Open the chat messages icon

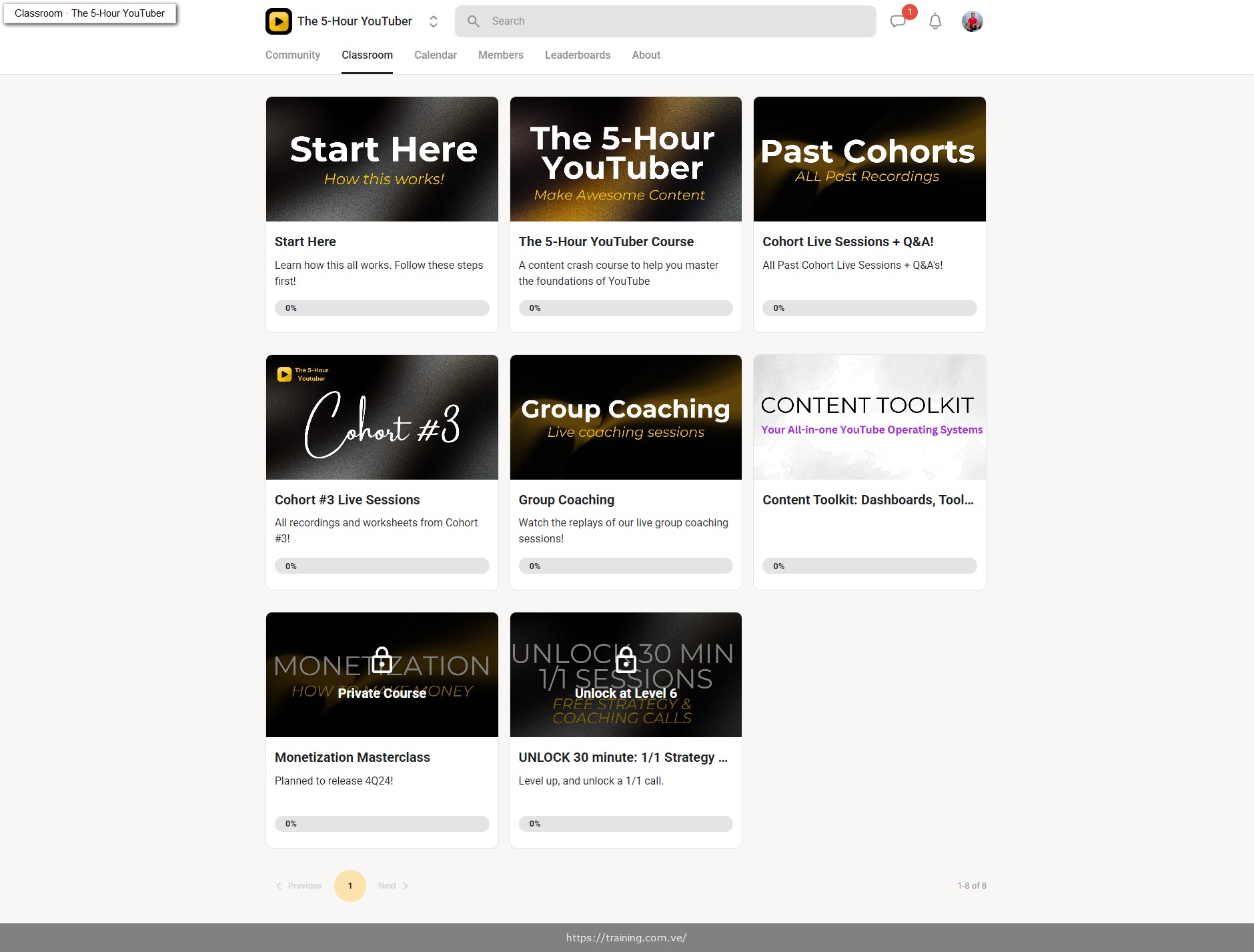pos(898,21)
